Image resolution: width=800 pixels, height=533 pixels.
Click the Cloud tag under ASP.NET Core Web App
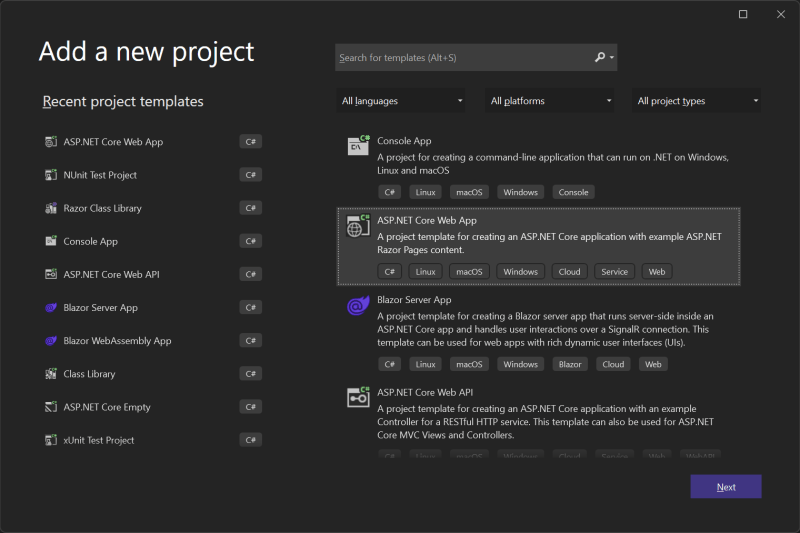coord(569,272)
